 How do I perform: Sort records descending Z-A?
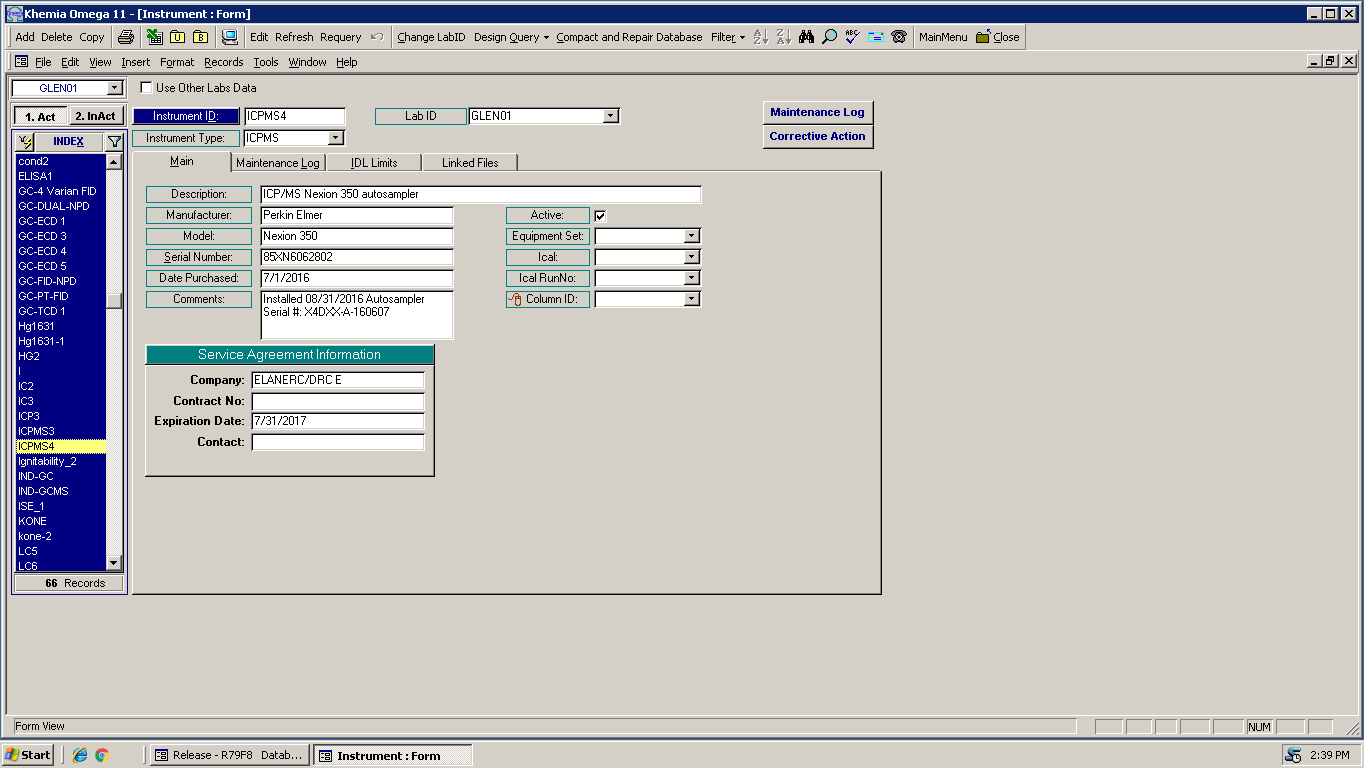tap(783, 37)
